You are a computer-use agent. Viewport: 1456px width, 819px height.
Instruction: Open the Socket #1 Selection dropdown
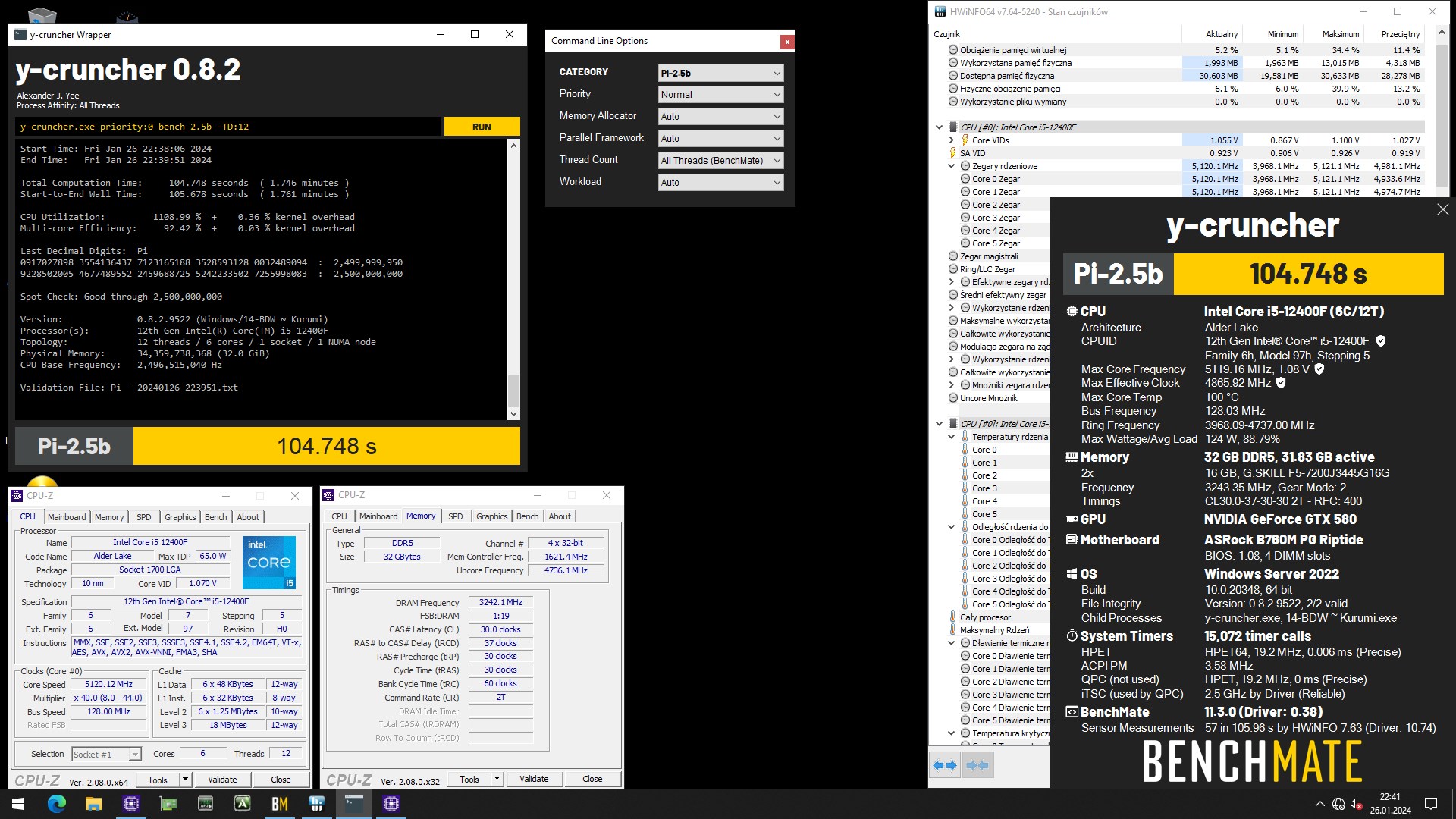(x=106, y=754)
